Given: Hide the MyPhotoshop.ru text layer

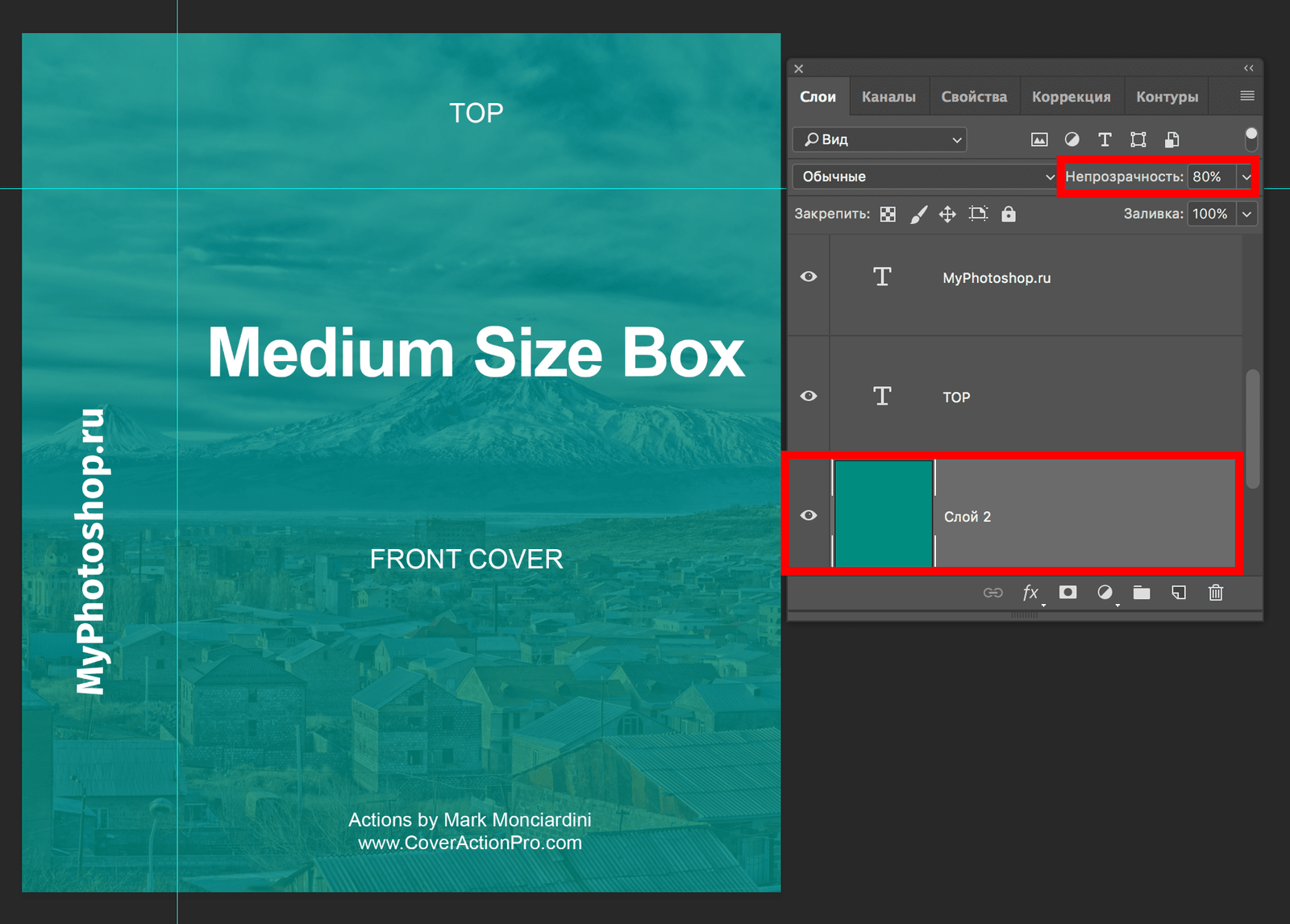Looking at the screenshot, I should coord(809,277).
